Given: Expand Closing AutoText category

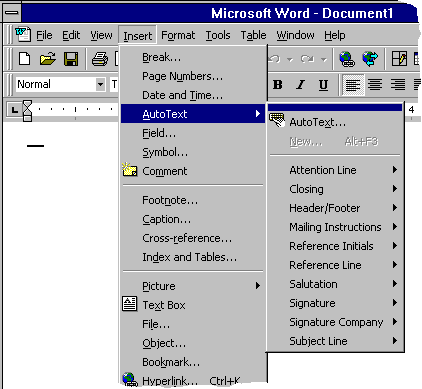Looking at the screenshot, I should (336, 189).
